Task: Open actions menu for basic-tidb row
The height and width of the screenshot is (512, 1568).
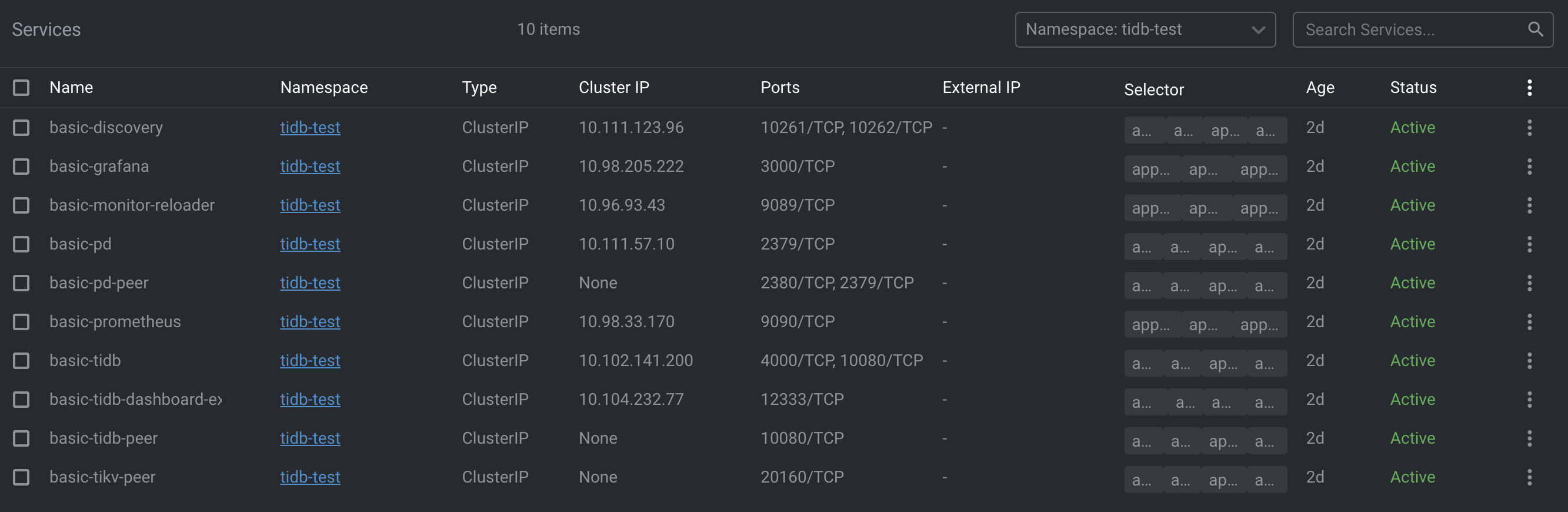Action: (x=1529, y=360)
